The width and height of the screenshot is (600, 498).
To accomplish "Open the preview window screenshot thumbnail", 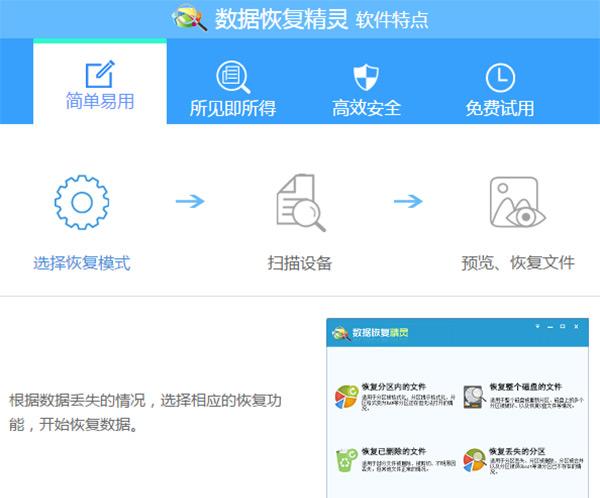I will click(457, 408).
